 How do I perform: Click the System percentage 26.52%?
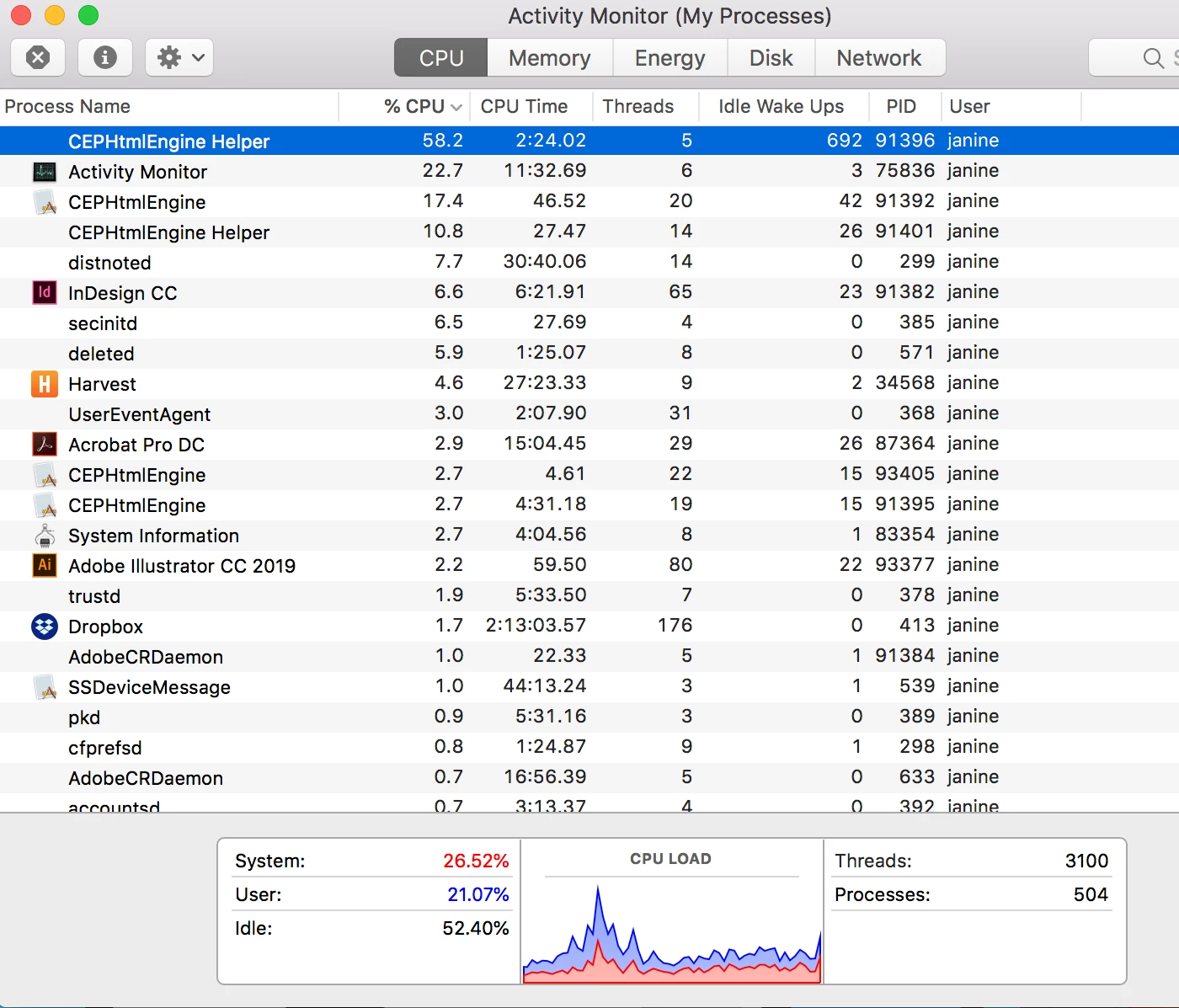pos(476,861)
